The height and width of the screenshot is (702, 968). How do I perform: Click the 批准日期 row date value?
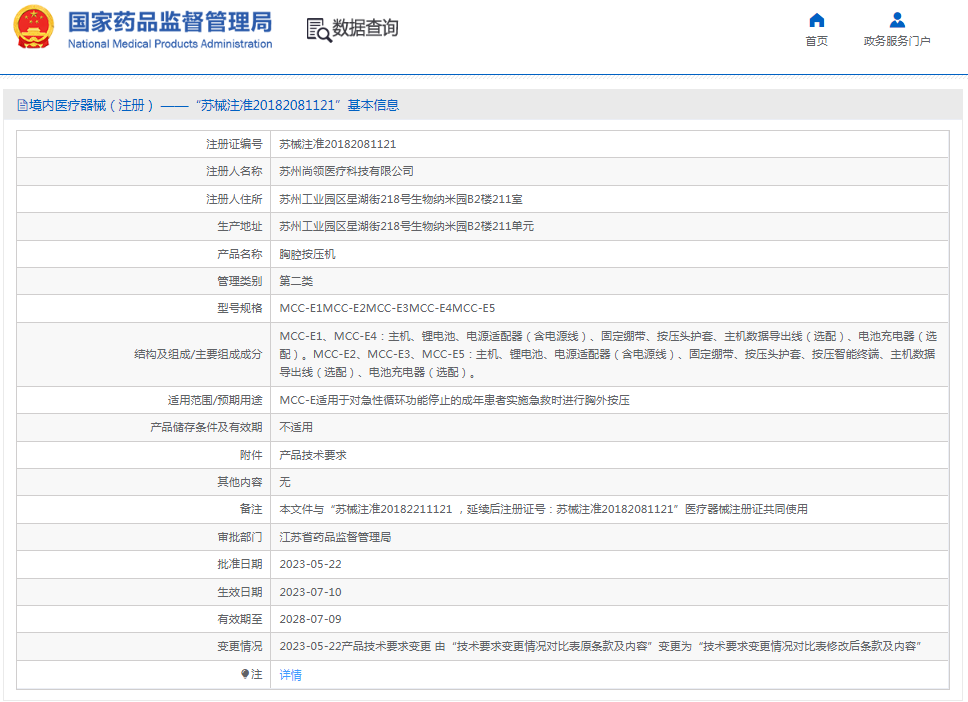point(310,564)
